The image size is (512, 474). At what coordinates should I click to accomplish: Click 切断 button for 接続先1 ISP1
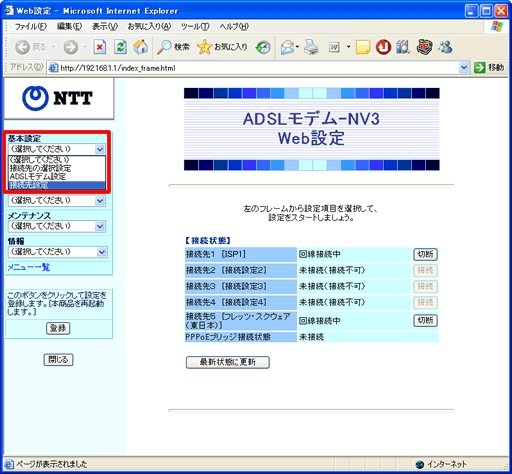coord(425,255)
